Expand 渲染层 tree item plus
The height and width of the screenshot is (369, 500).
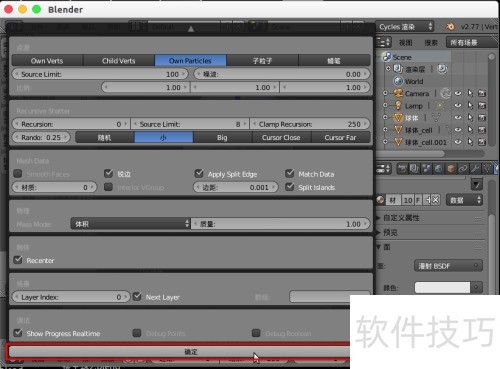[x=388, y=69]
